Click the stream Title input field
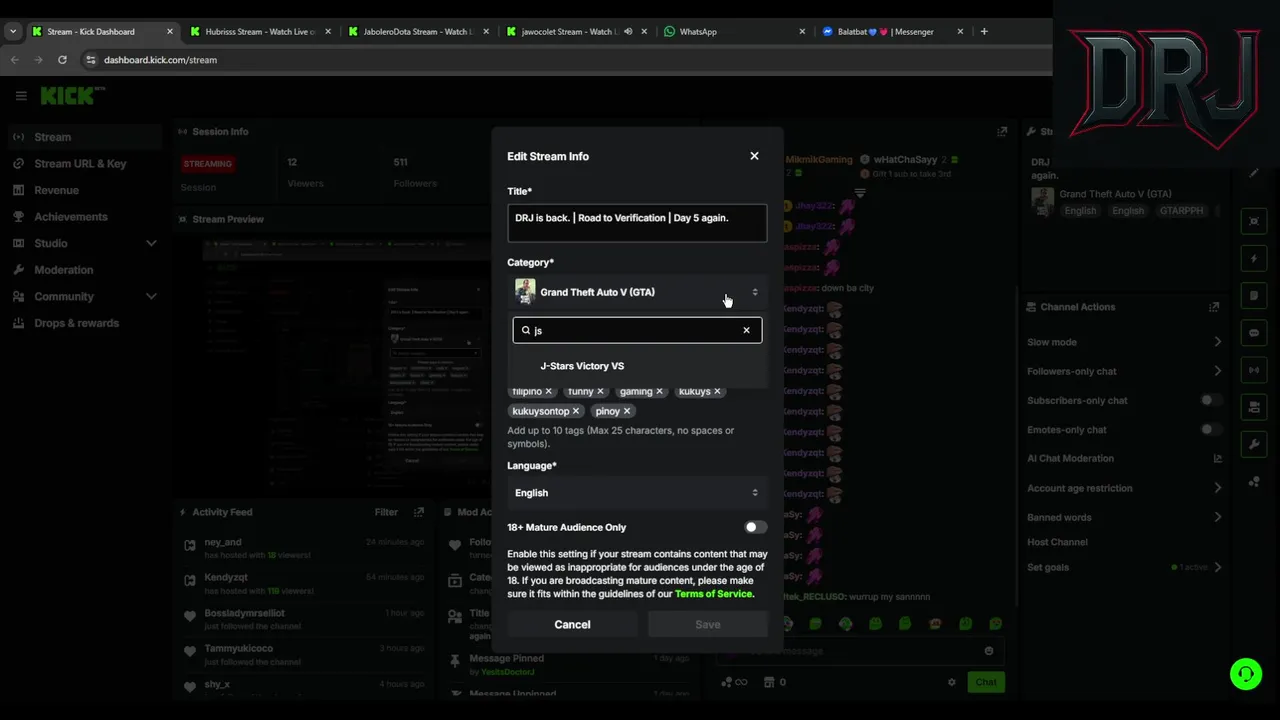This screenshot has height=720, width=1280. pyautogui.click(x=637, y=223)
